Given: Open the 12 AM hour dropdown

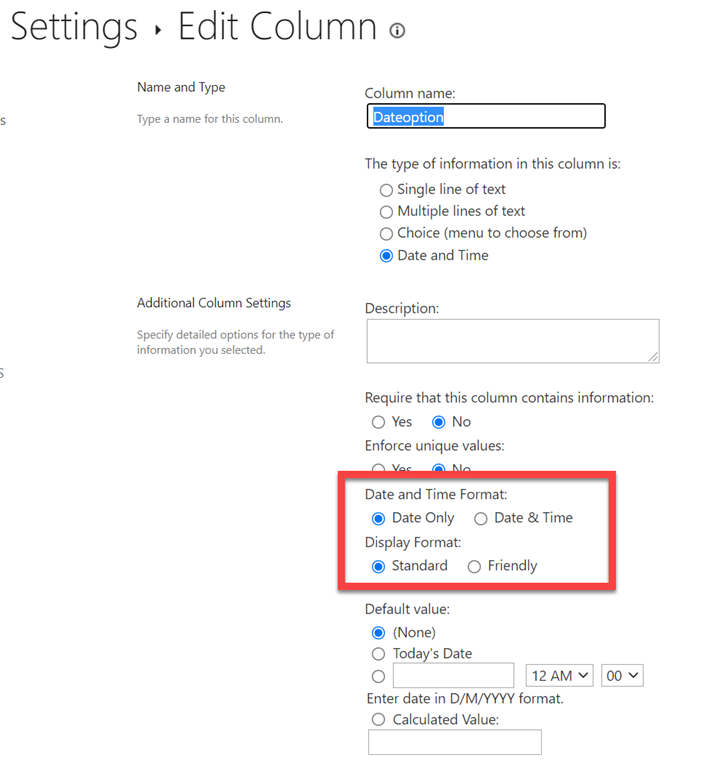Looking at the screenshot, I should point(558,676).
